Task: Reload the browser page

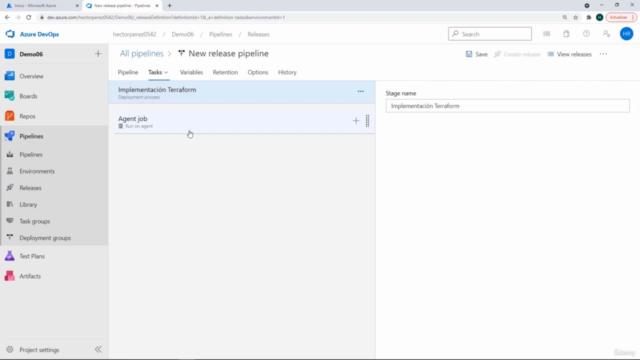Action: click(x=29, y=17)
